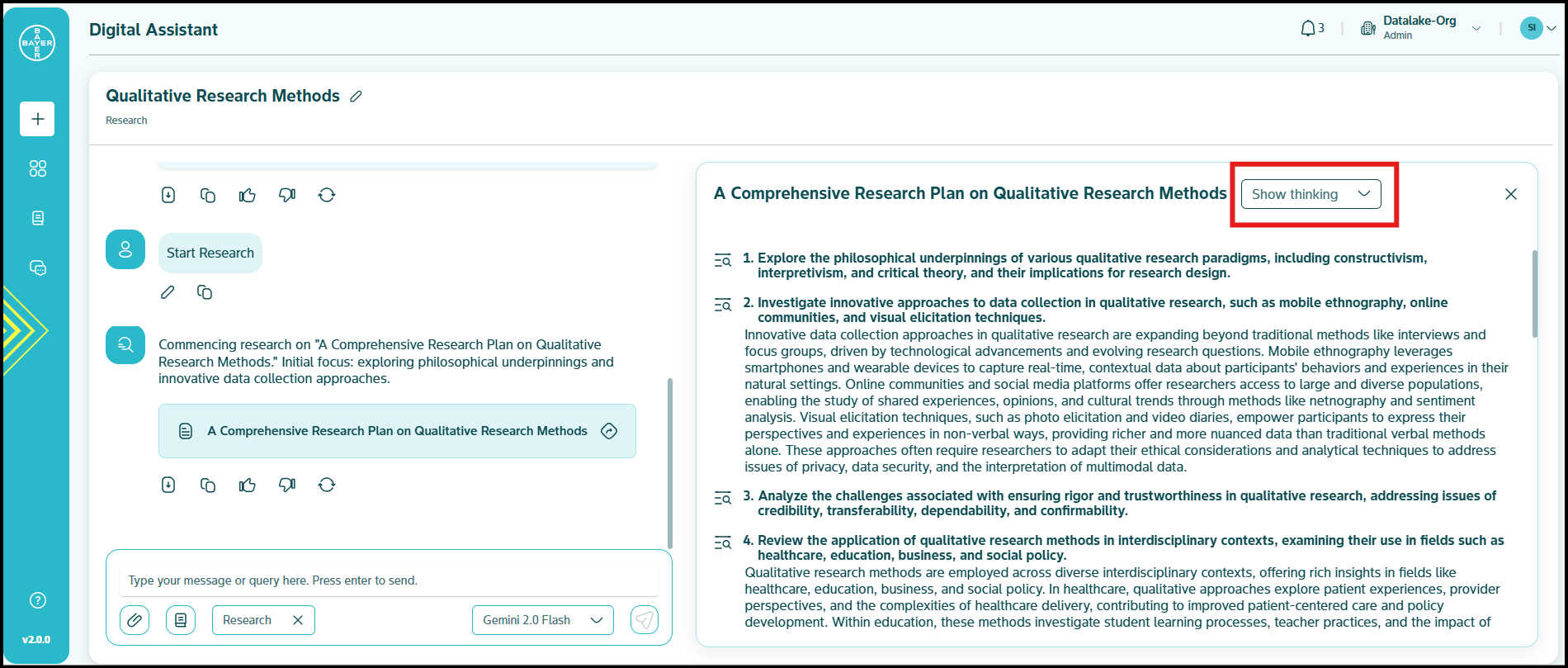
Task: Edit the Qualitative Research Methods title pencil
Action: point(356,97)
